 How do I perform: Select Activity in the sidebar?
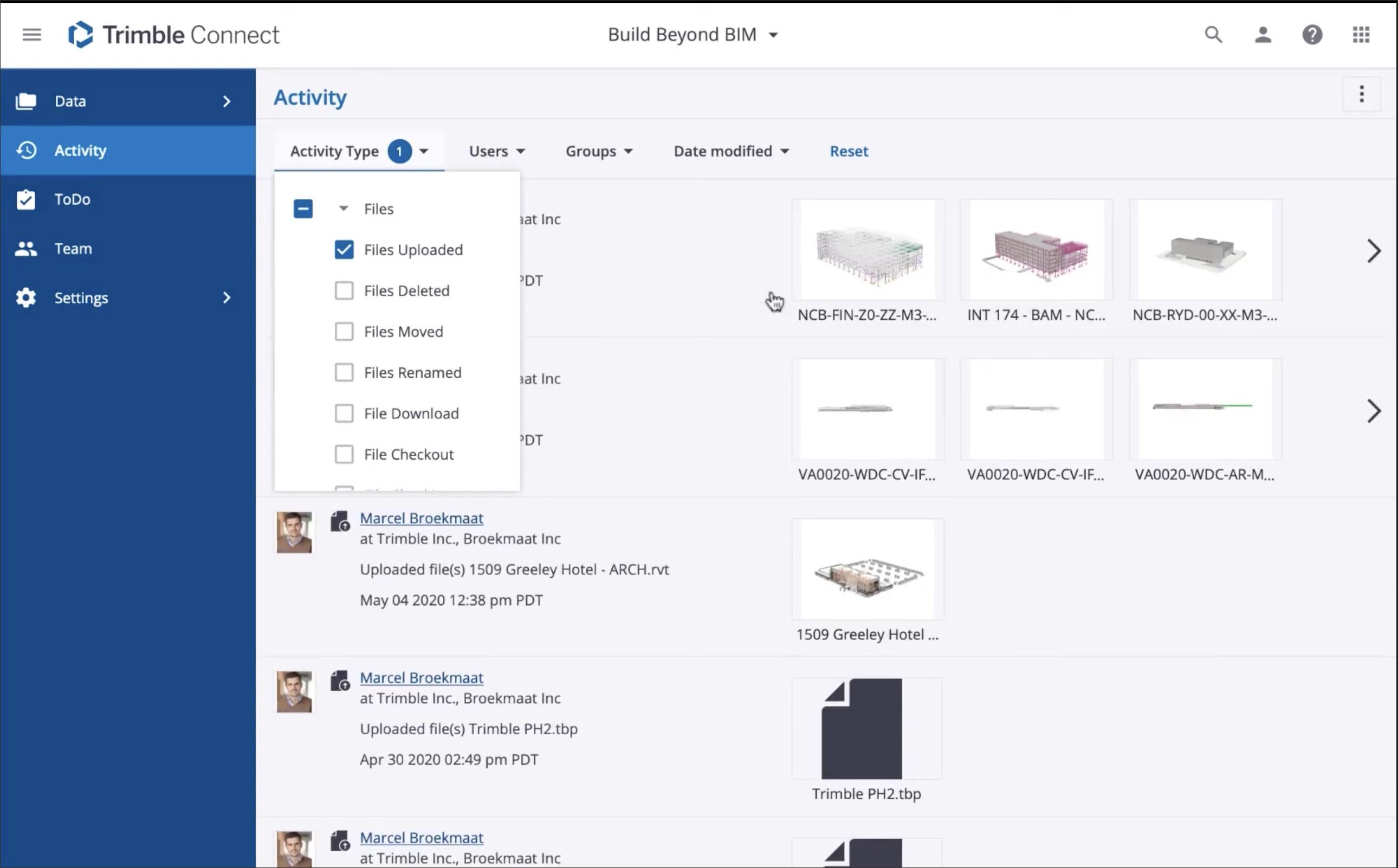click(x=128, y=151)
